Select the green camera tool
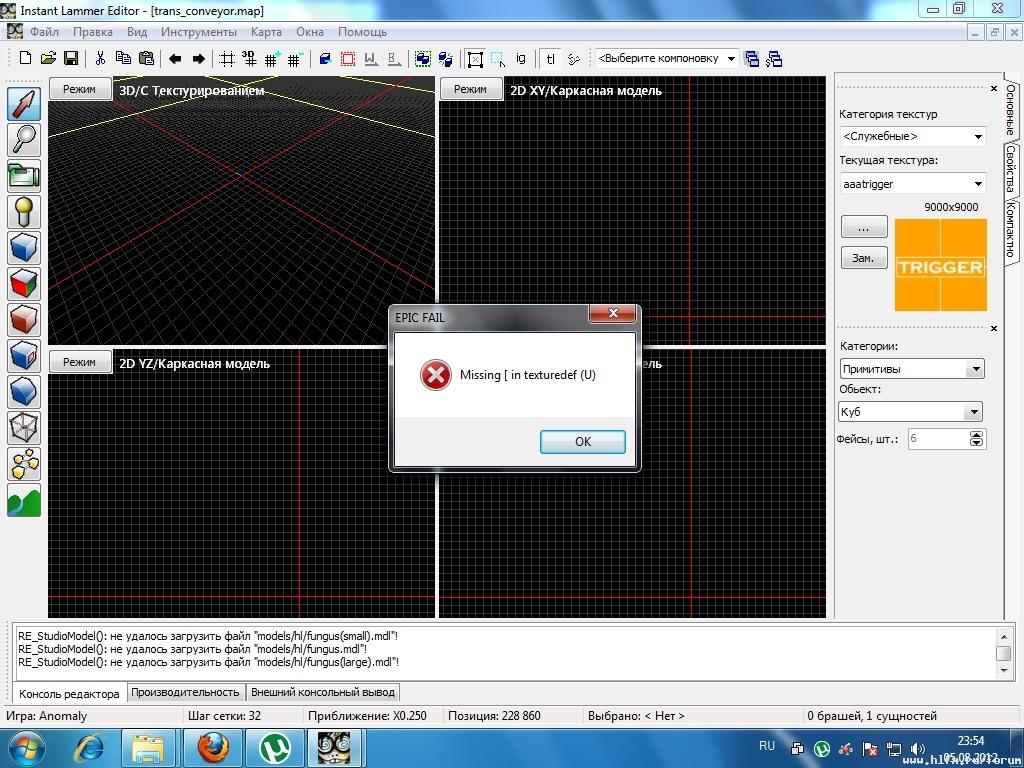 [24, 176]
